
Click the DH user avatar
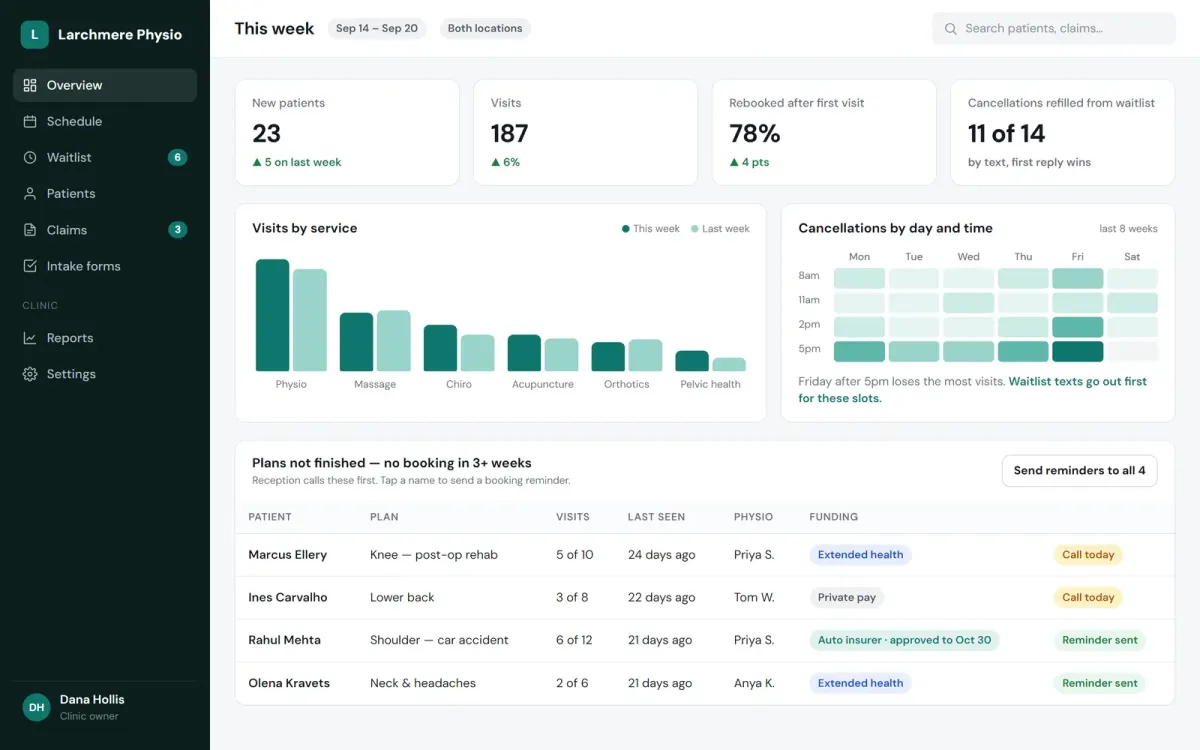[36, 707]
